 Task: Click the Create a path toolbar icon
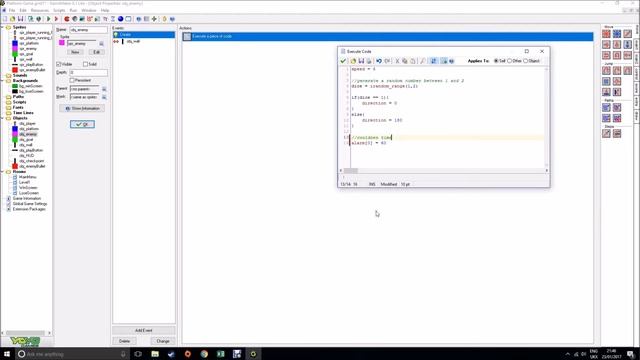coord(90,19)
